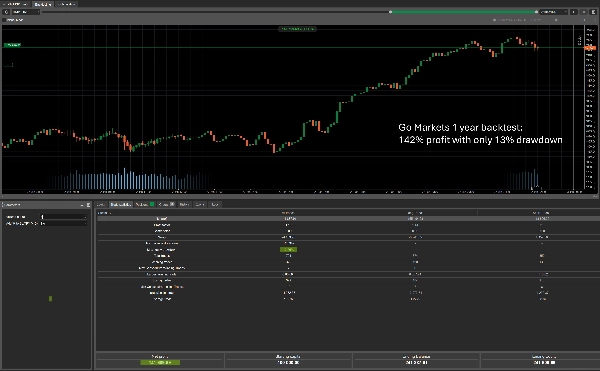Select the Trade statistics tab
The height and width of the screenshot is (371, 600).
[121, 205]
